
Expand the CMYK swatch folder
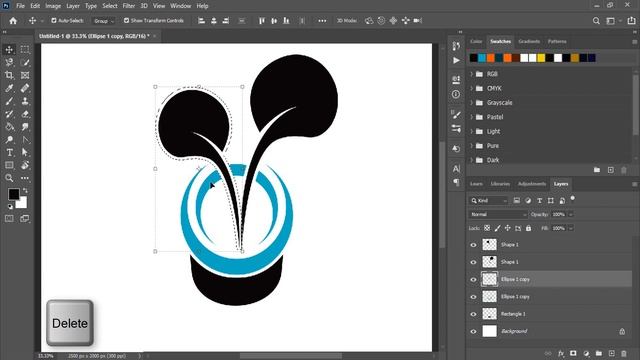tap(471, 88)
